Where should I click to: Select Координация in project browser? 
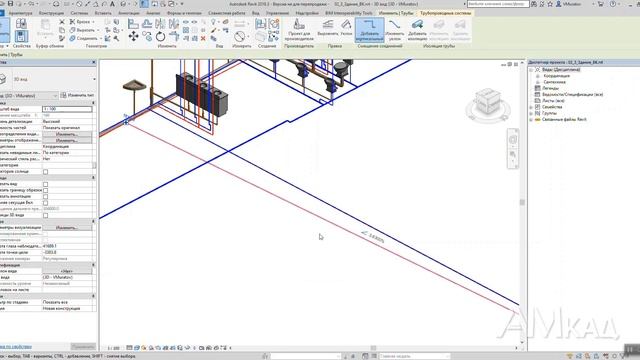pyautogui.click(x=556, y=76)
